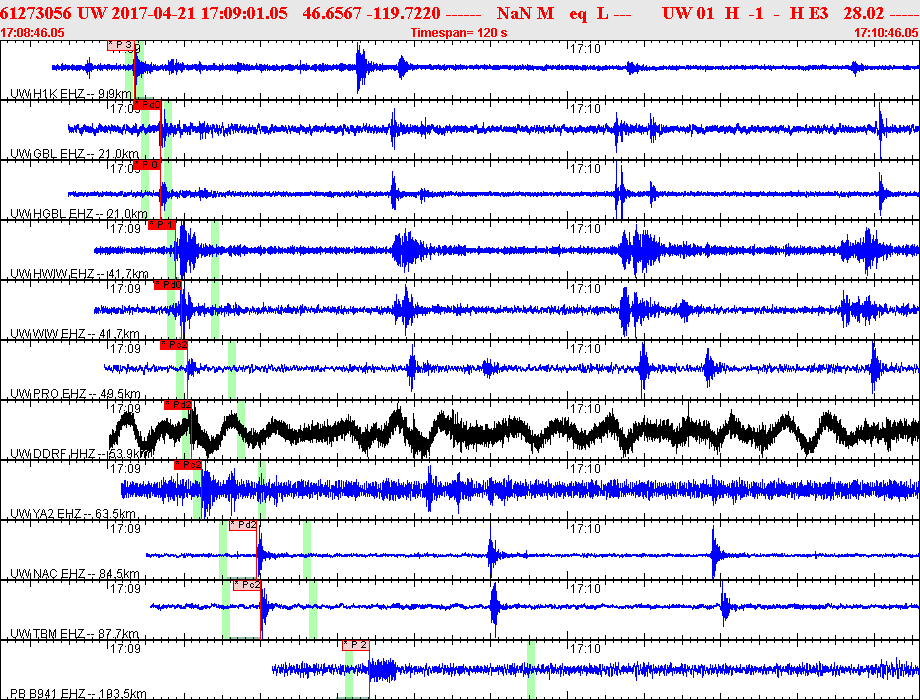The width and height of the screenshot is (920, 700).
Task: Click the 17:09 tick label on NAC row
Action: 126,528
